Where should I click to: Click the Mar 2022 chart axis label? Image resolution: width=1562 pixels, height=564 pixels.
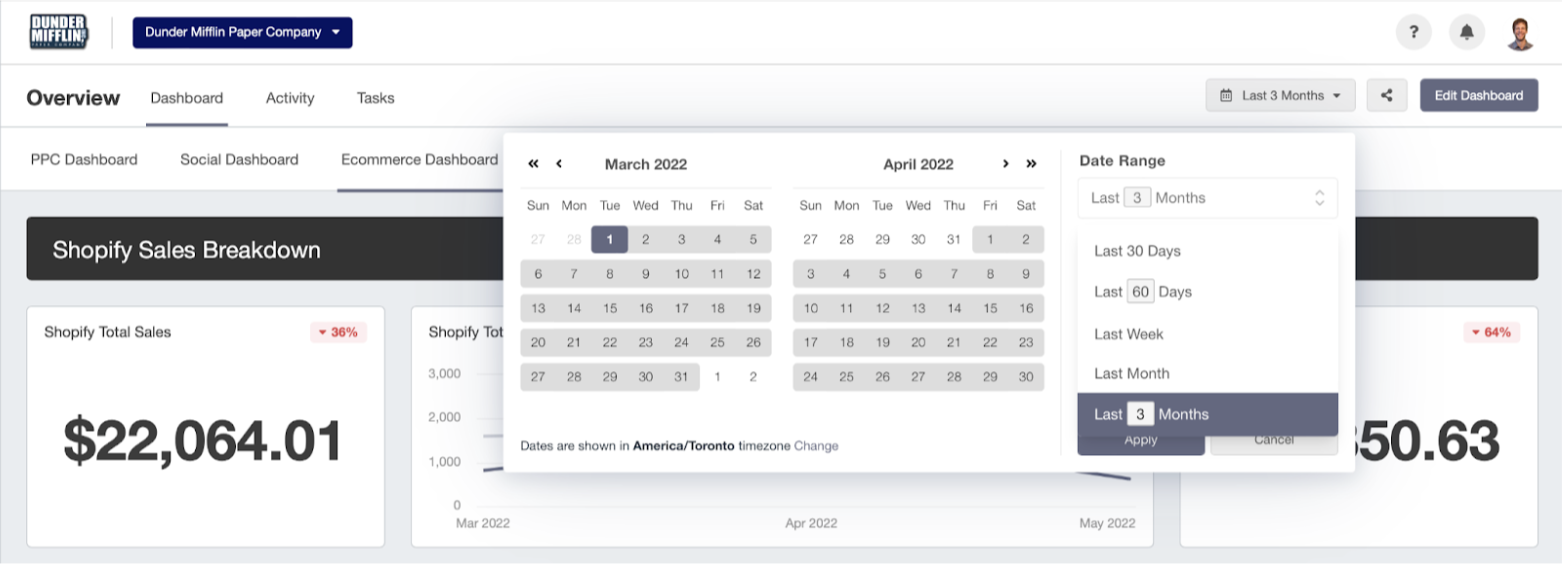tap(483, 523)
